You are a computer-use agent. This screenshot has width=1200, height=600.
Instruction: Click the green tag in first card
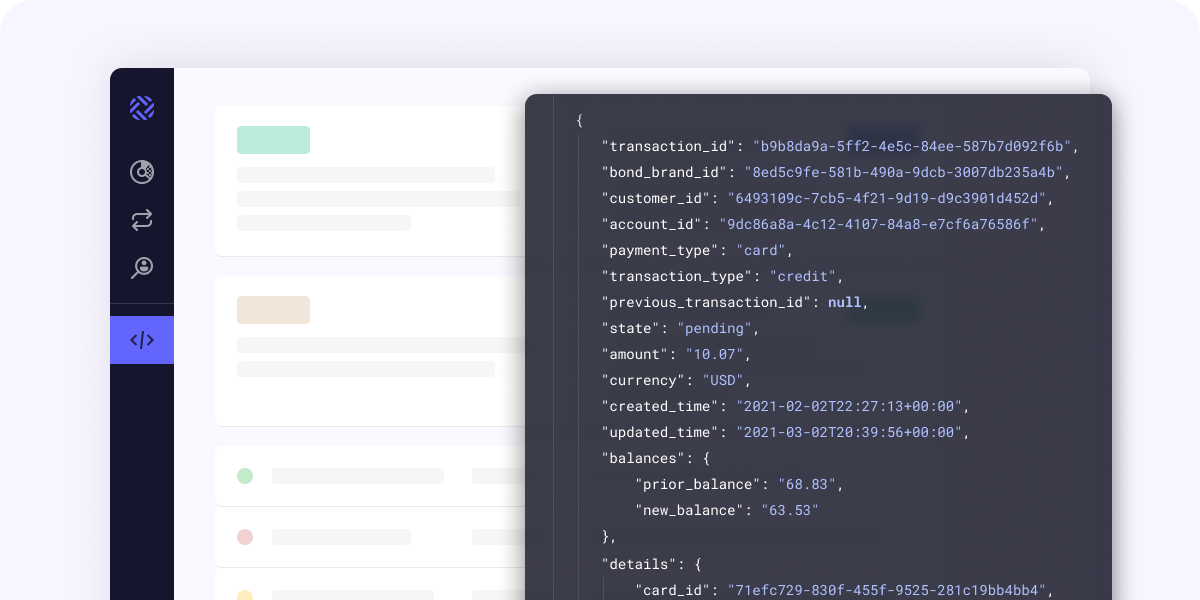pos(273,140)
